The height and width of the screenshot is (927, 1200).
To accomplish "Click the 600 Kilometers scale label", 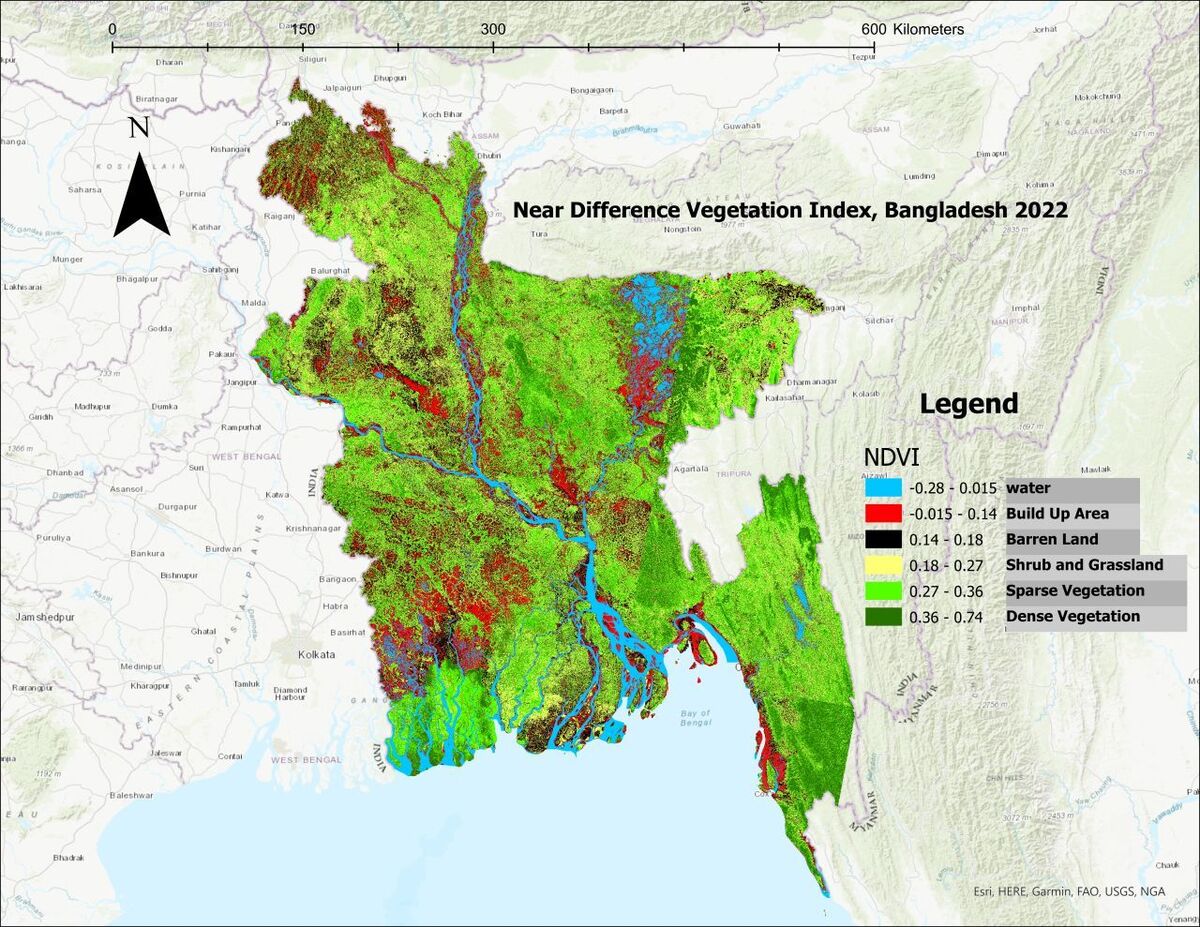I will 912,29.
